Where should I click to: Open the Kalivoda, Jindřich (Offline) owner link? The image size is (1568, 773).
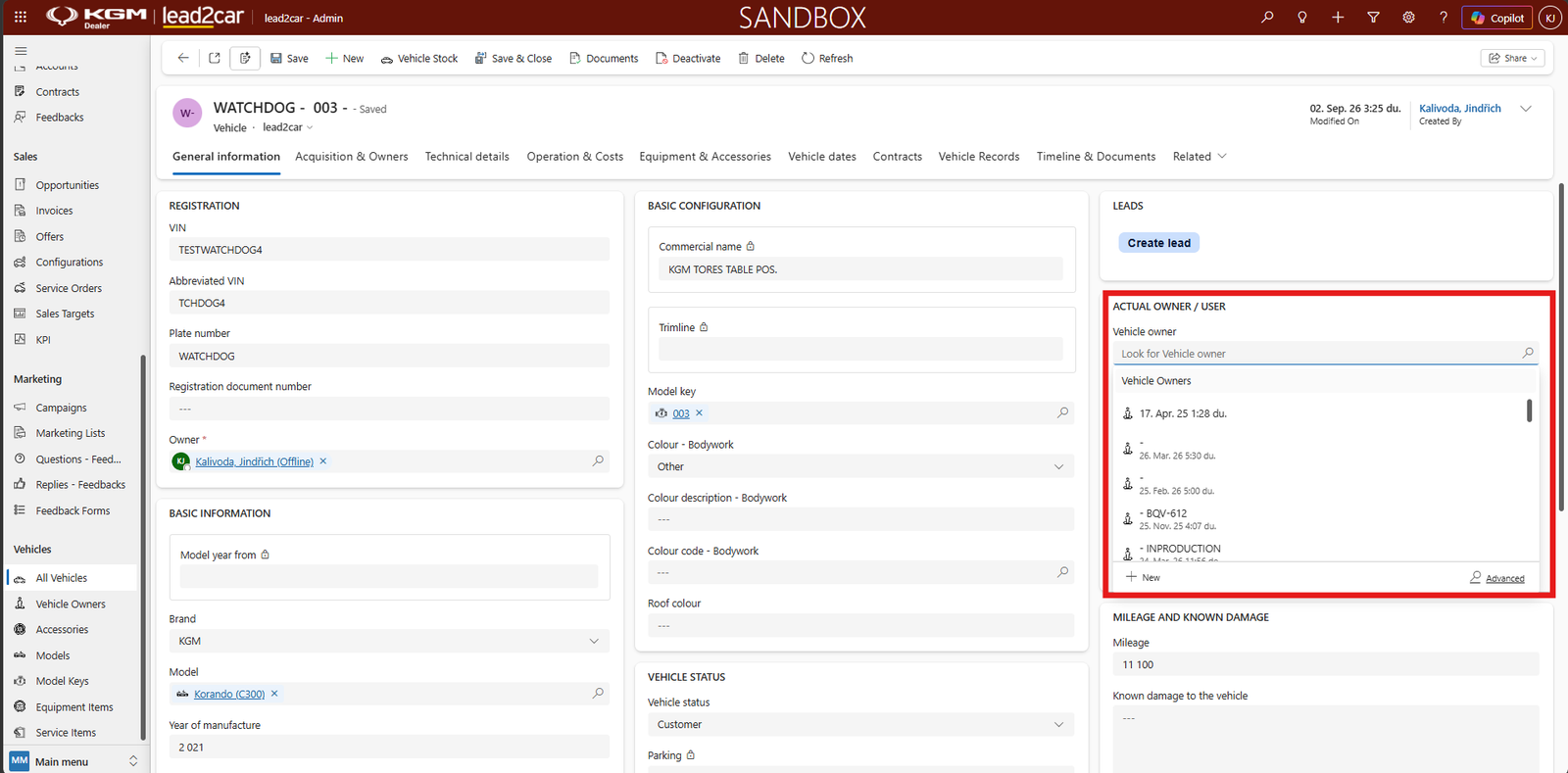[254, 461]
